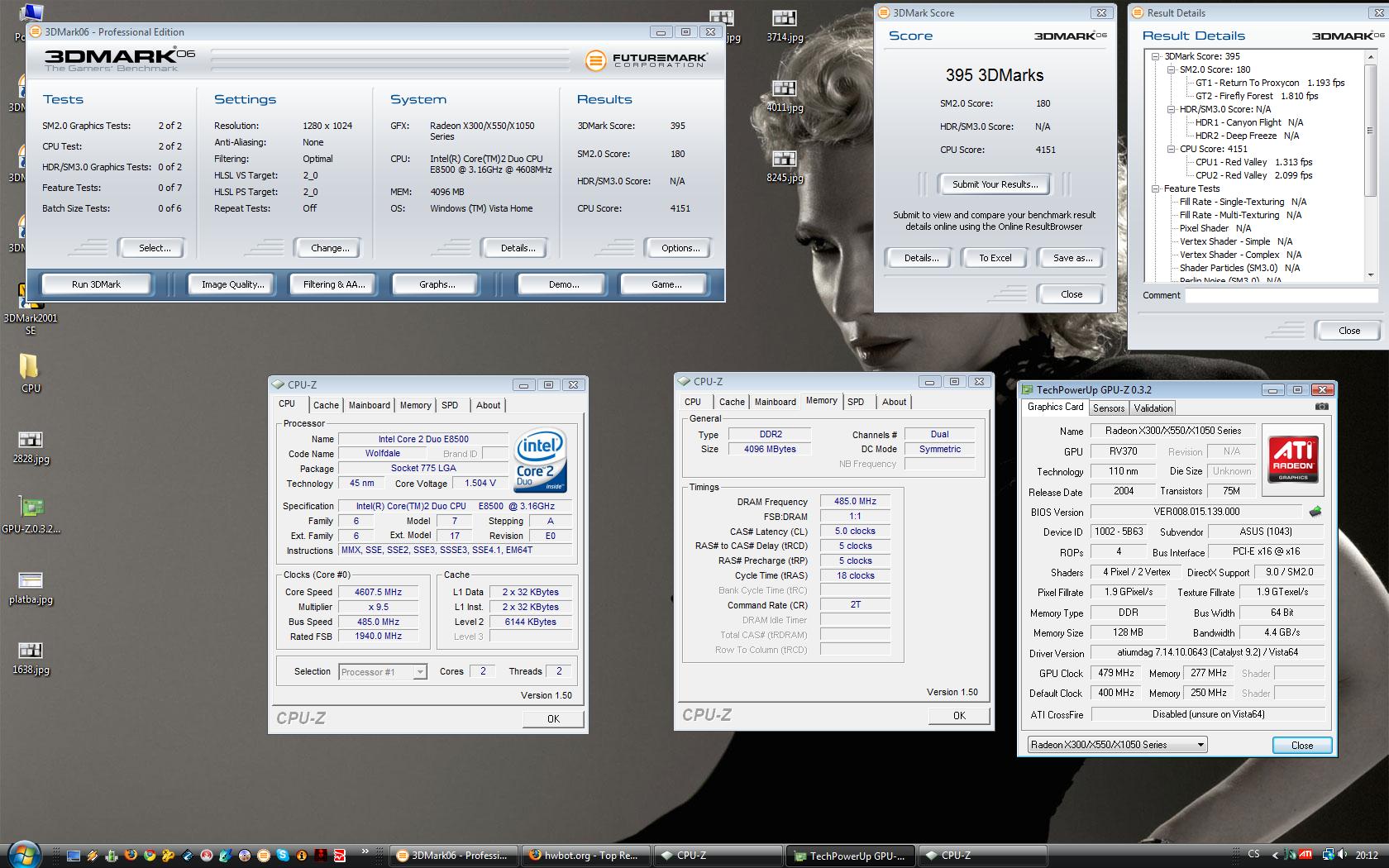This screenshot has height=868, width=1389.
Task: Open Image Quality settings
Action: point(233,284)
